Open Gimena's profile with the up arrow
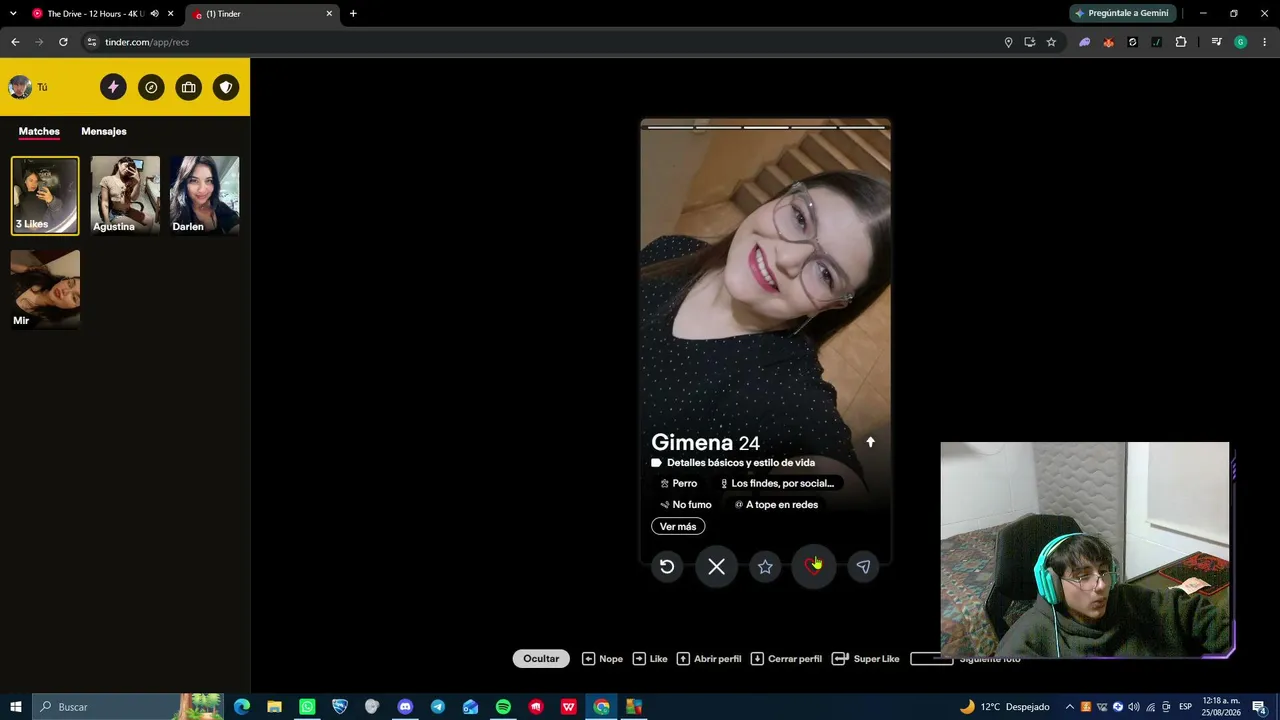1280x720 pixels. coord(870,442)
